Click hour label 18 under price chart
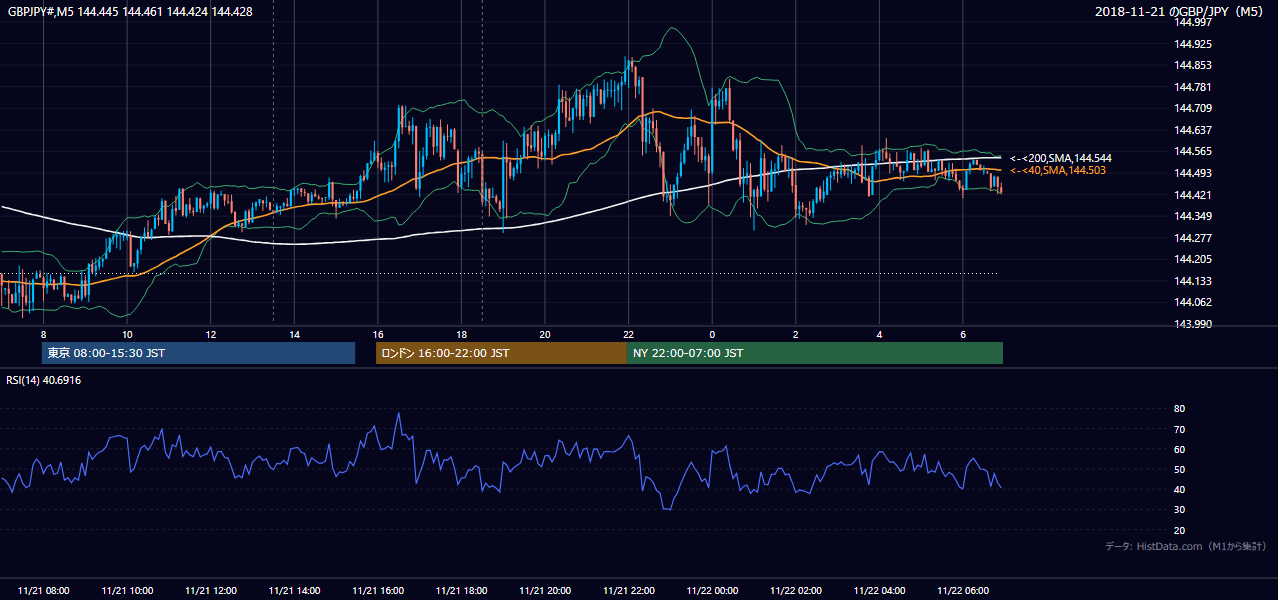Screen dimensions: 1278x600 pyautogui.click(x=462, y=334)
